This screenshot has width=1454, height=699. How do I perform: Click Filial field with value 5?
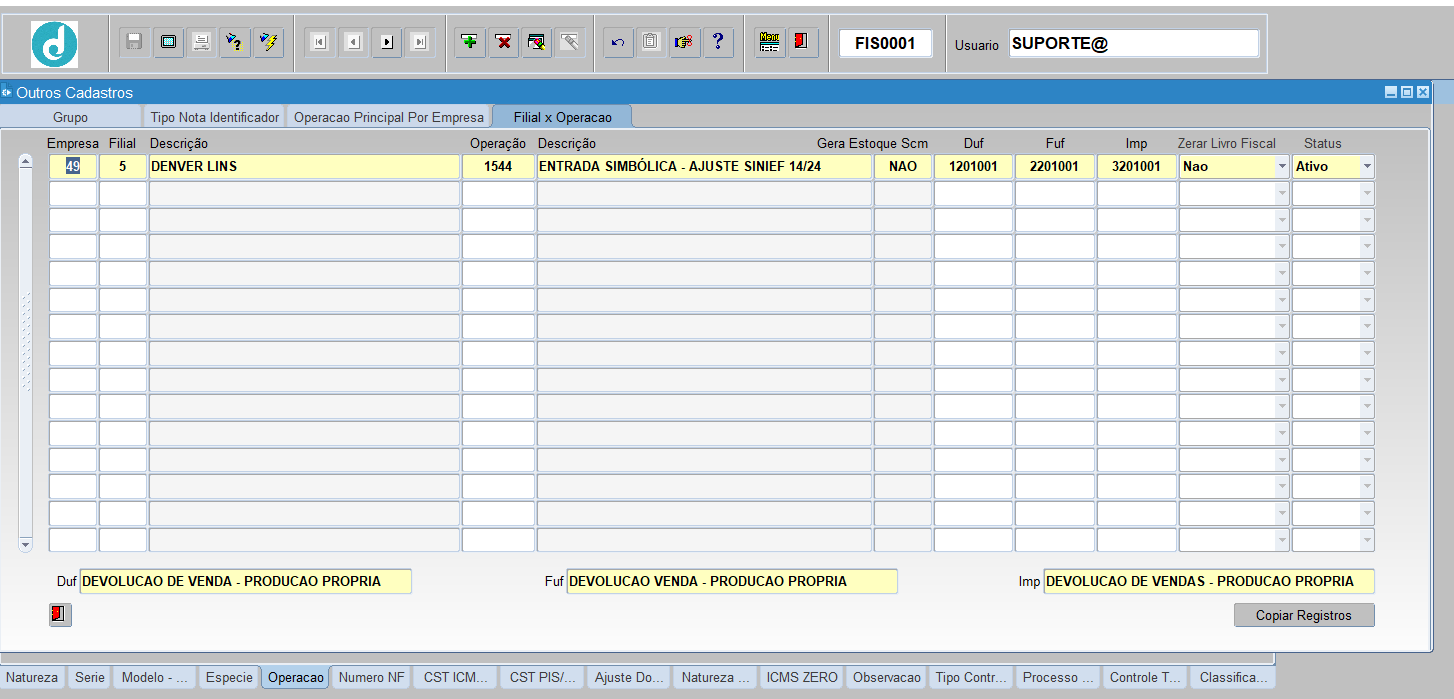point(123,167)
